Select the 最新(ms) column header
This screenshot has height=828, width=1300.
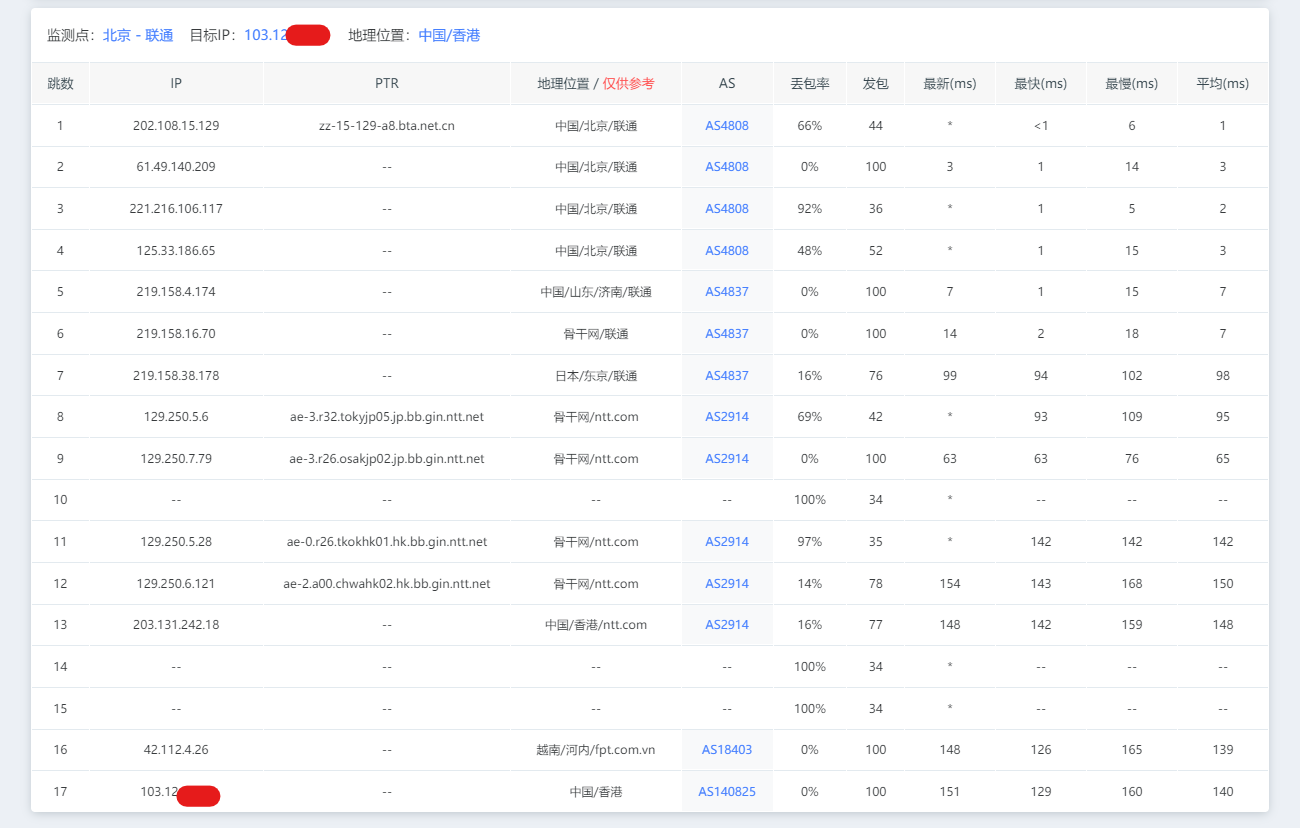point(950,84)
